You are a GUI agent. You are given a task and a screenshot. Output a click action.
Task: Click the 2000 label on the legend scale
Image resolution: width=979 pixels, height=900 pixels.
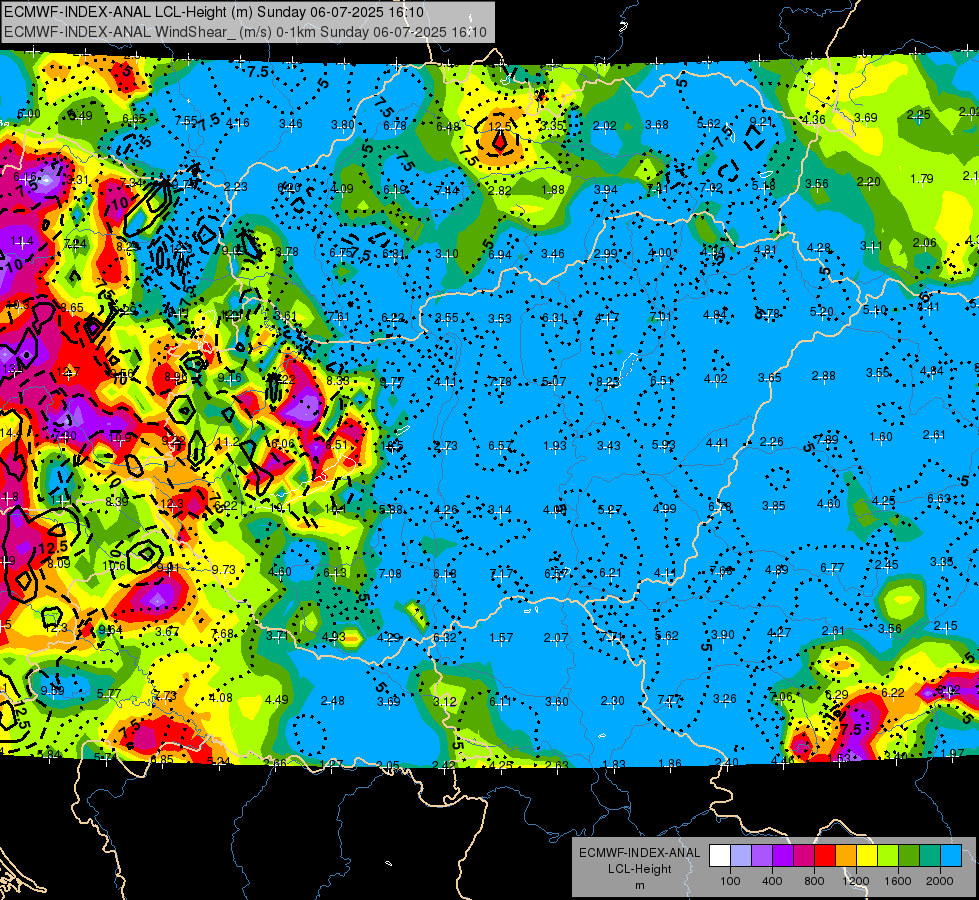click(939, 881)
